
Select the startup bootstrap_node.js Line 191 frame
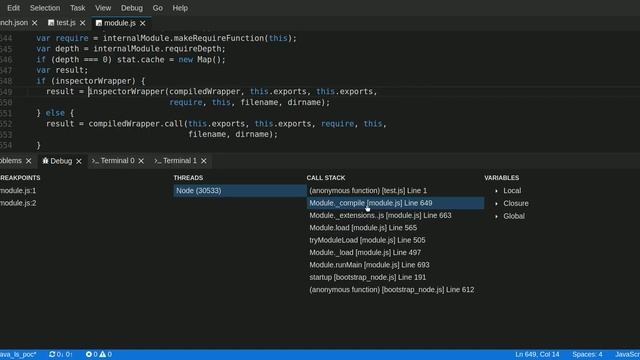point(395,277)
